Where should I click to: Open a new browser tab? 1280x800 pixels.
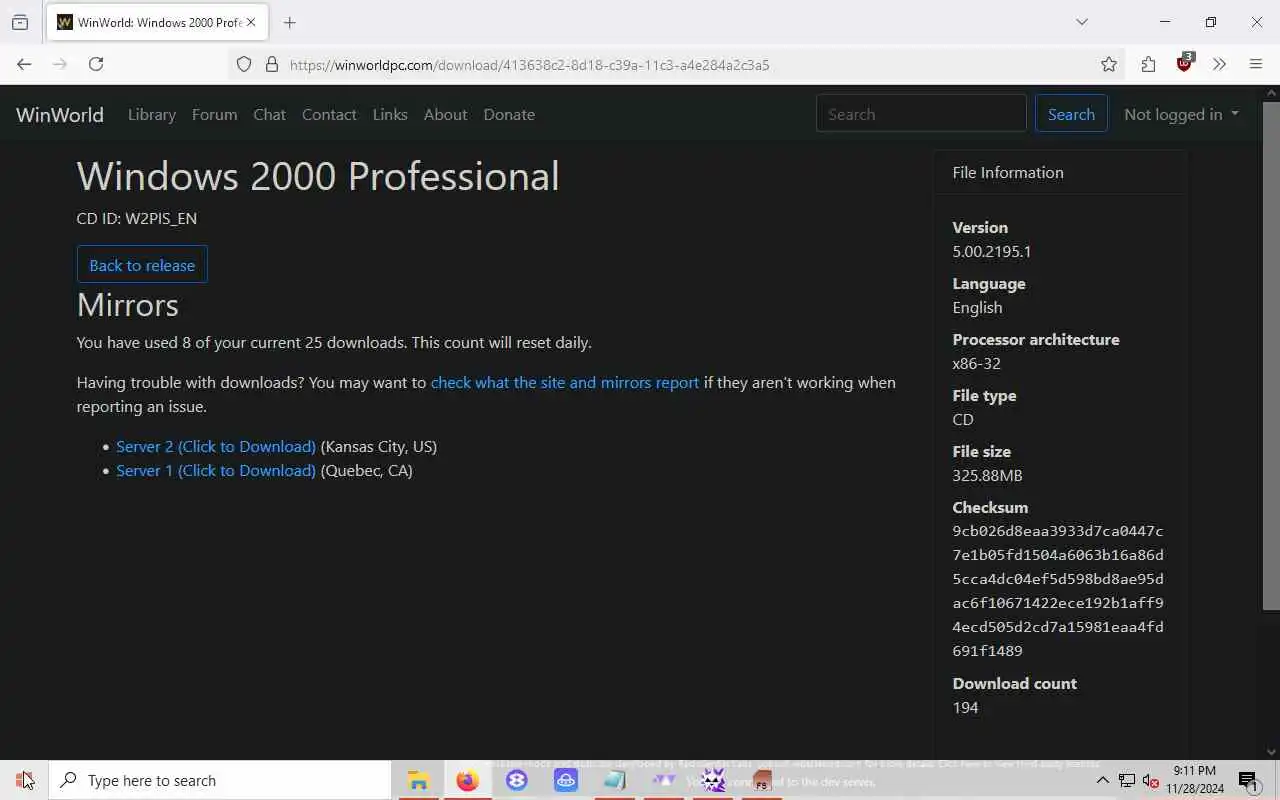point(289,22)
